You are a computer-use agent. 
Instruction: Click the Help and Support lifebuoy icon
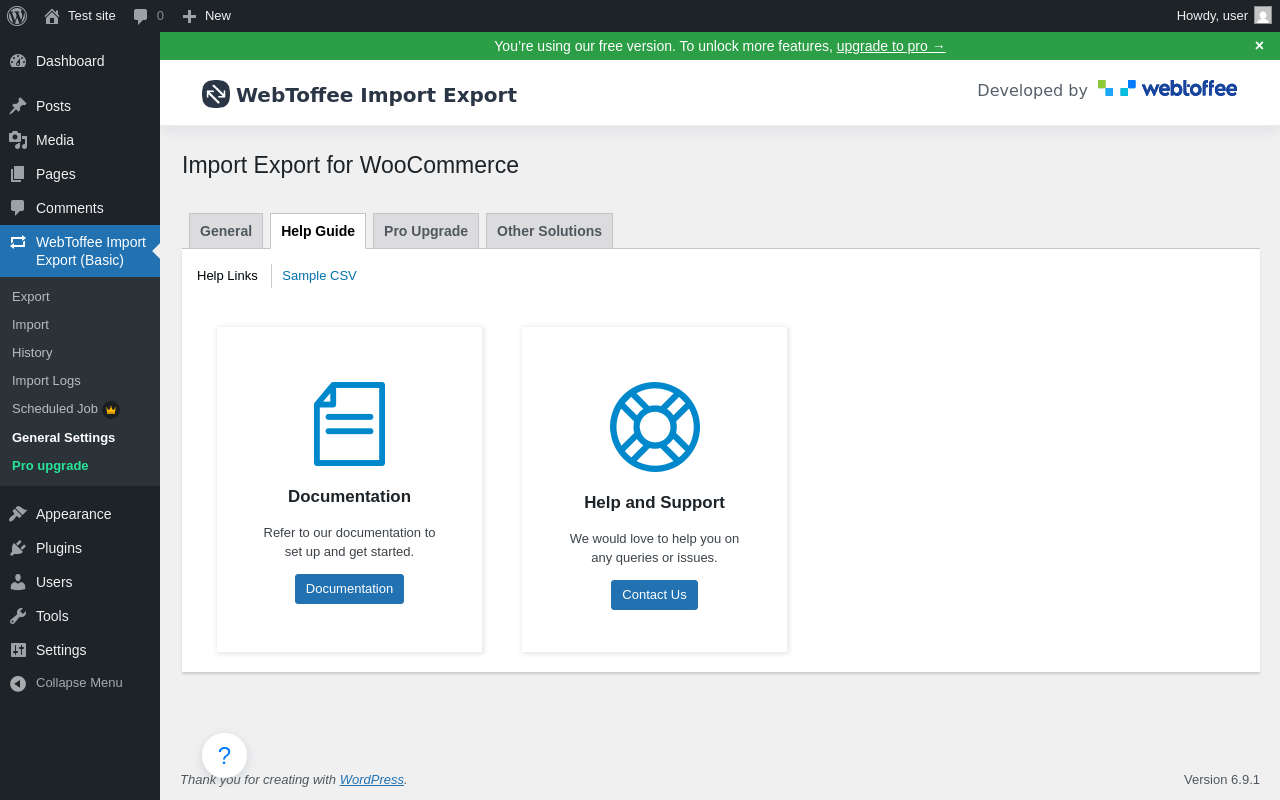click(655, 427)
